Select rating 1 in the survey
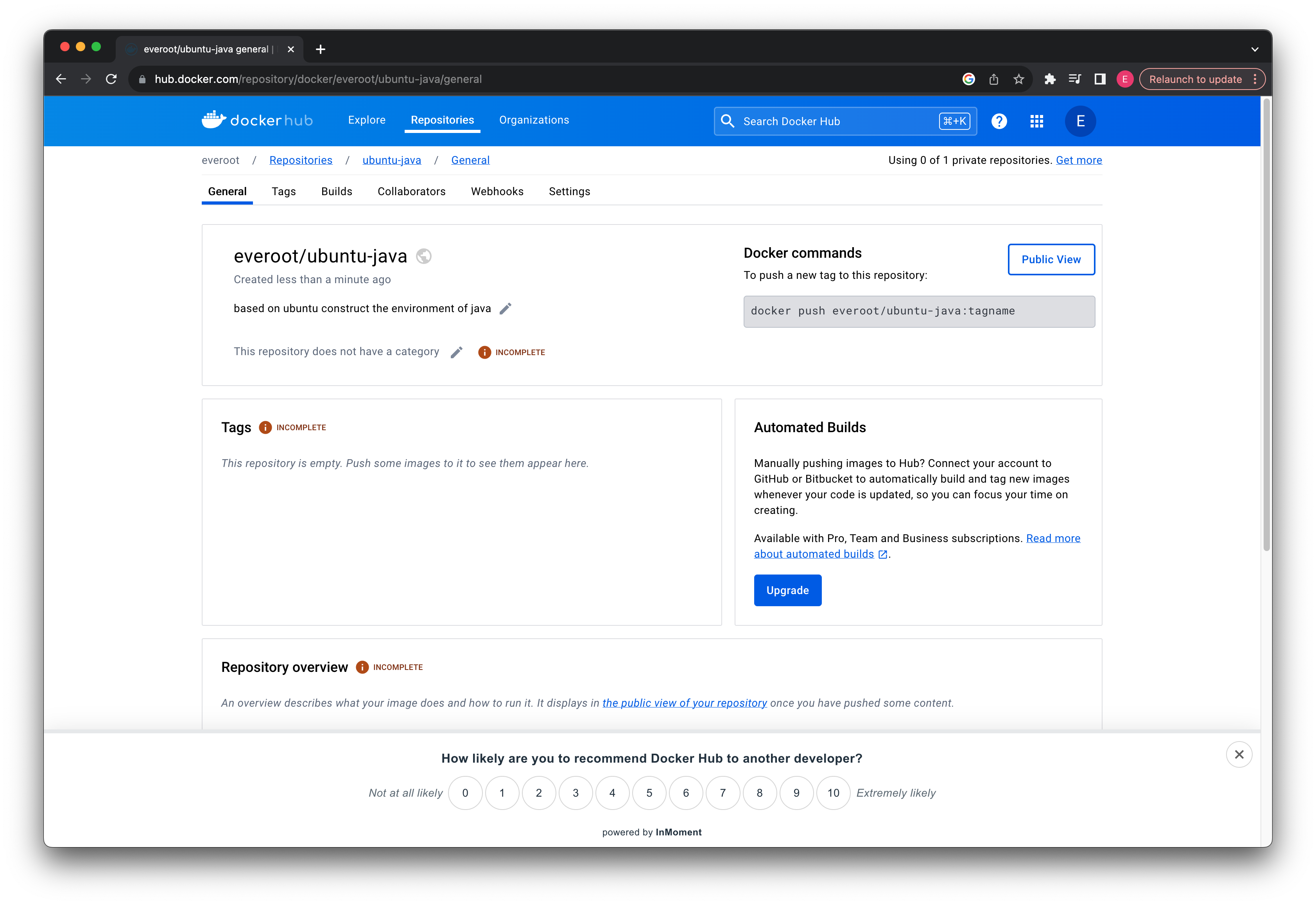The width and height of the screenshot is (1316, 905). [502, 793]
